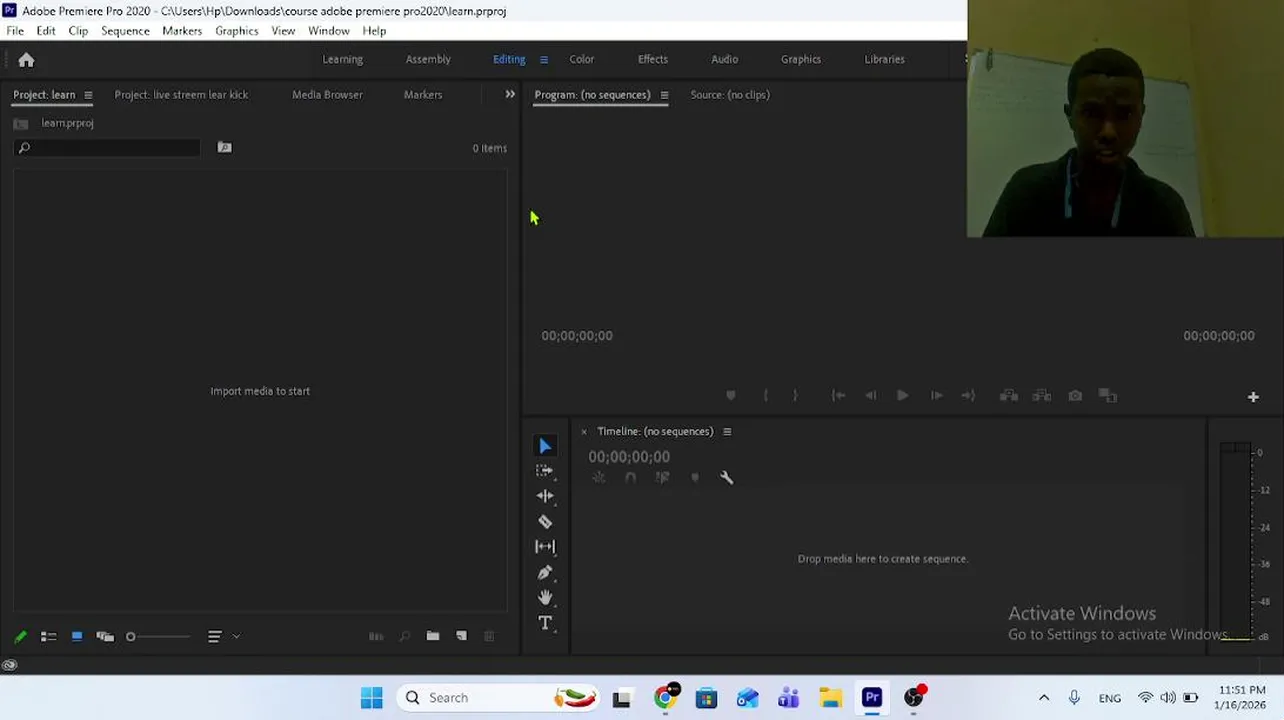The image size is (1284, 720).
Task: Click Mark In in Program monitor
Action: click(766, 396)
